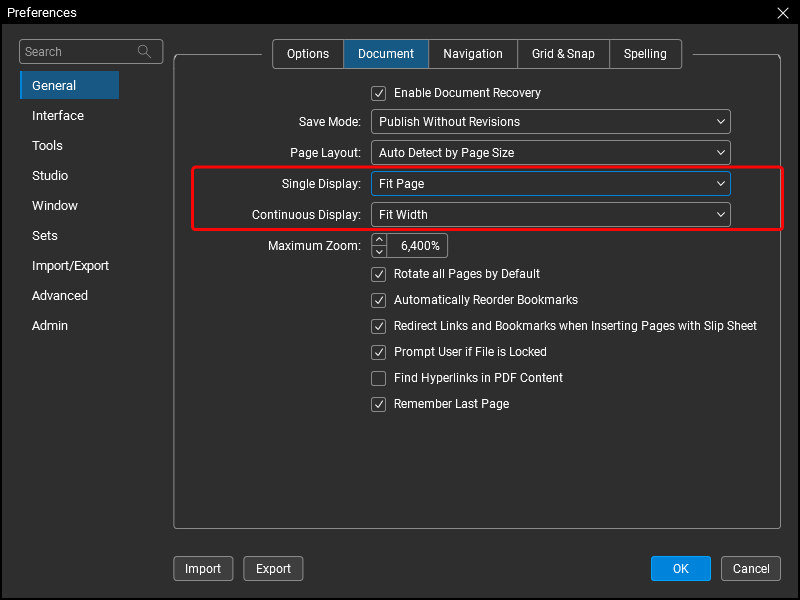Toggle Enable Document Recovery checkbox
The height and width of the screenshot is (600, 800).
point(379,93)
